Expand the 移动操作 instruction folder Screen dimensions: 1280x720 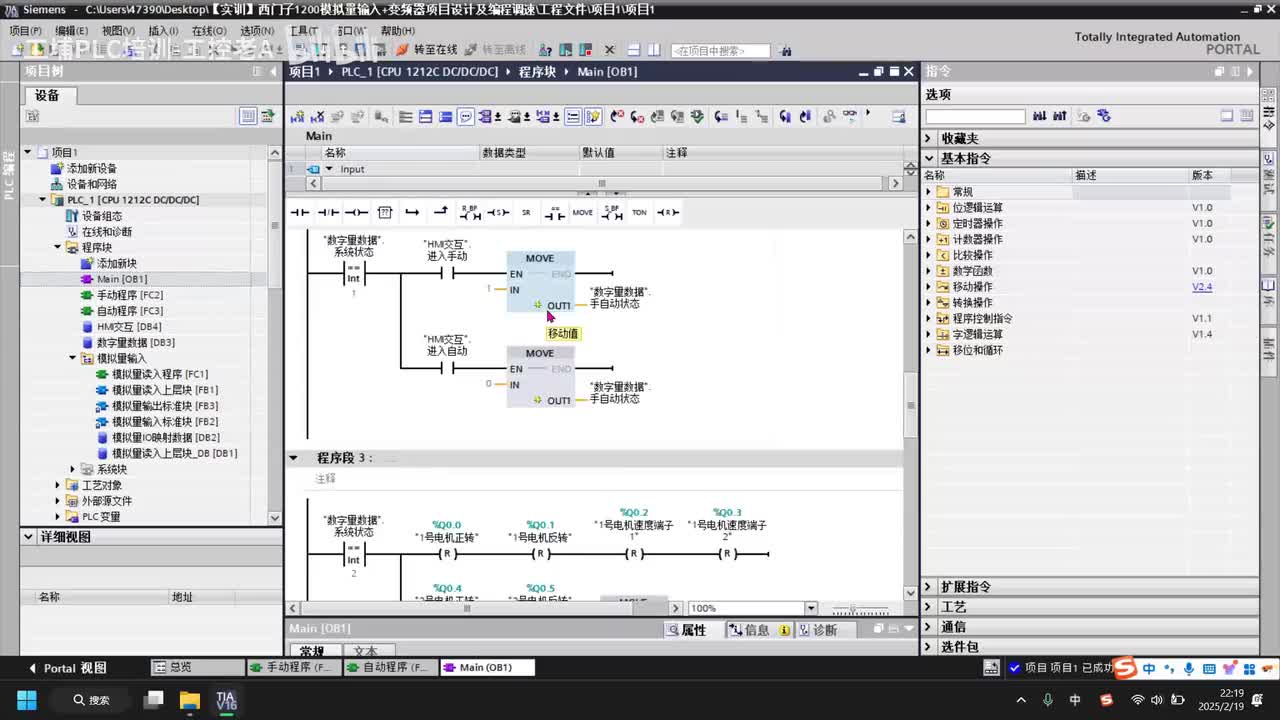point(928,287)
